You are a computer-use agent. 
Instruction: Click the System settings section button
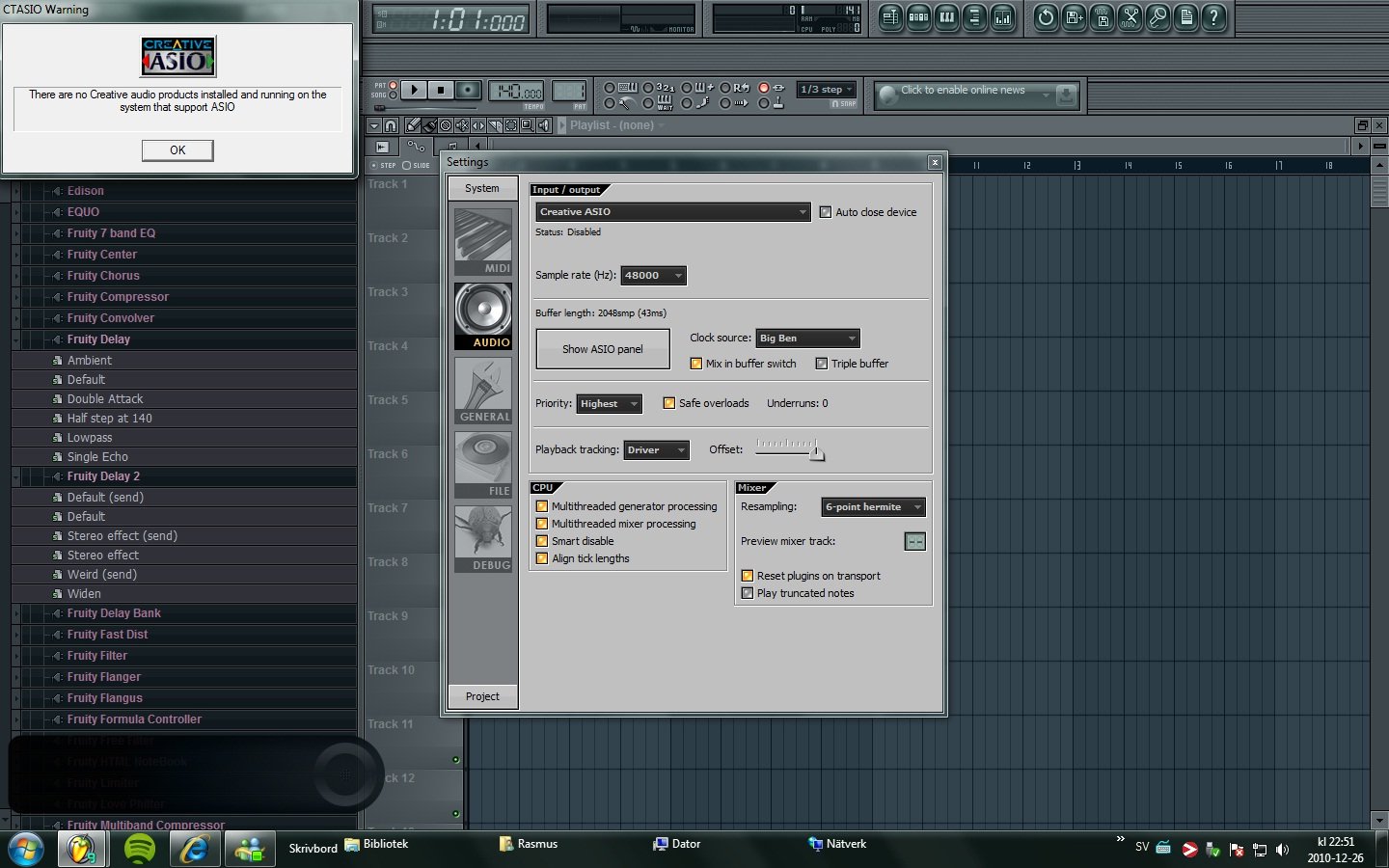click(483, 188)
